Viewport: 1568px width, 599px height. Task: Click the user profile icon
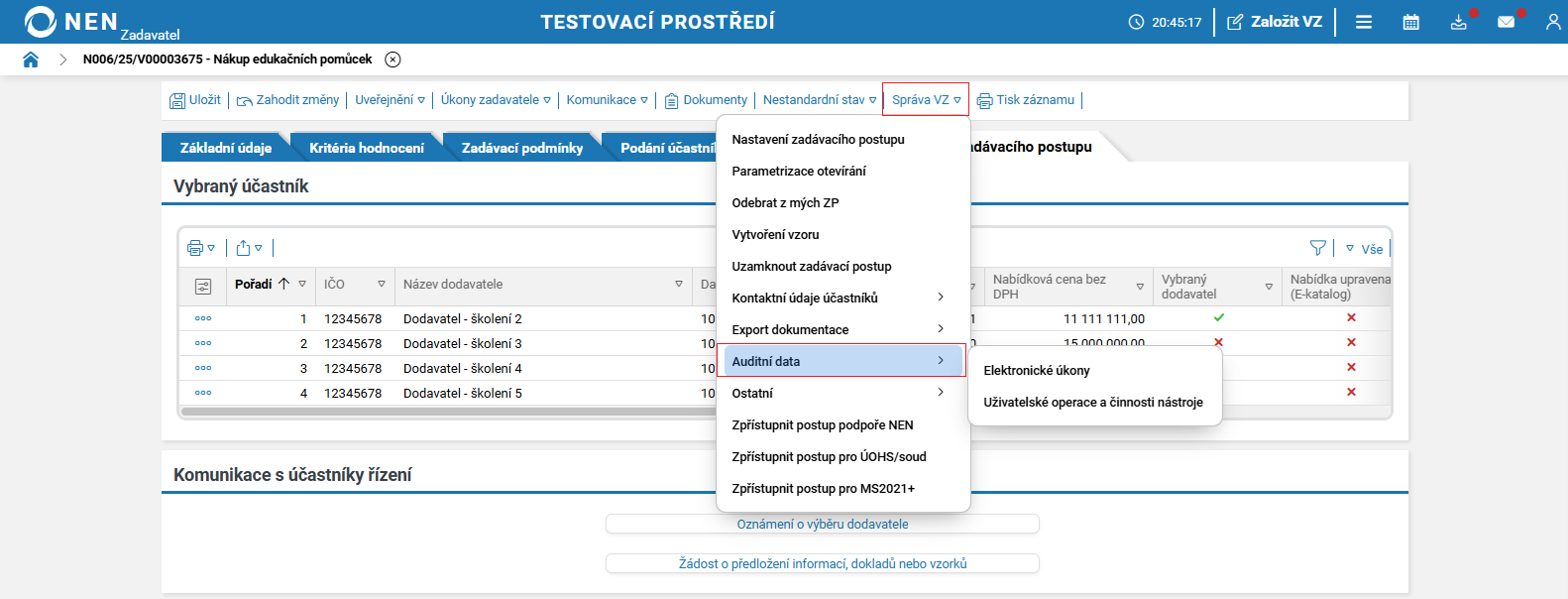click(x=1552, y=22)
